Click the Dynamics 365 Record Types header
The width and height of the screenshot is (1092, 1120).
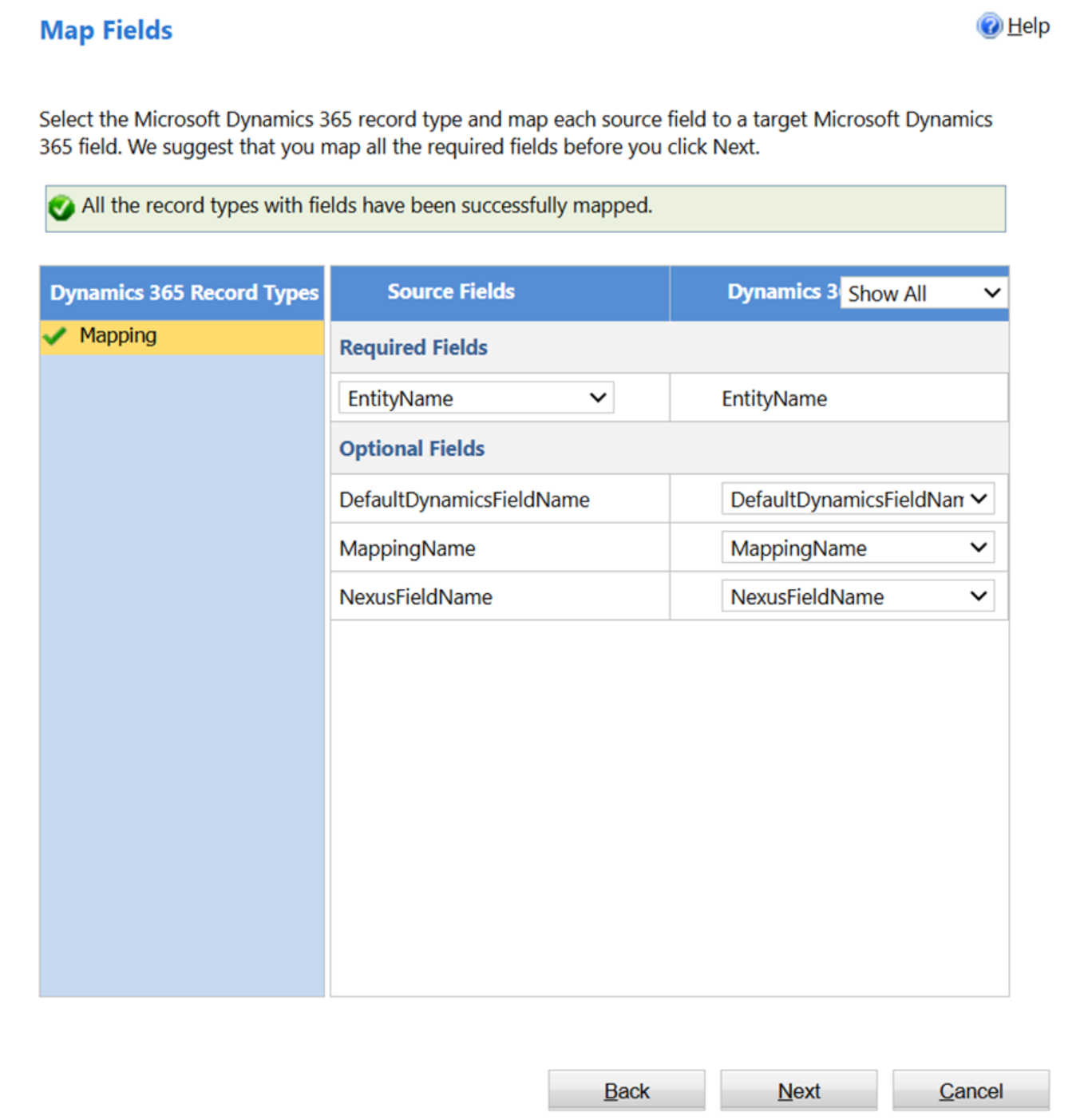(184, 293)
